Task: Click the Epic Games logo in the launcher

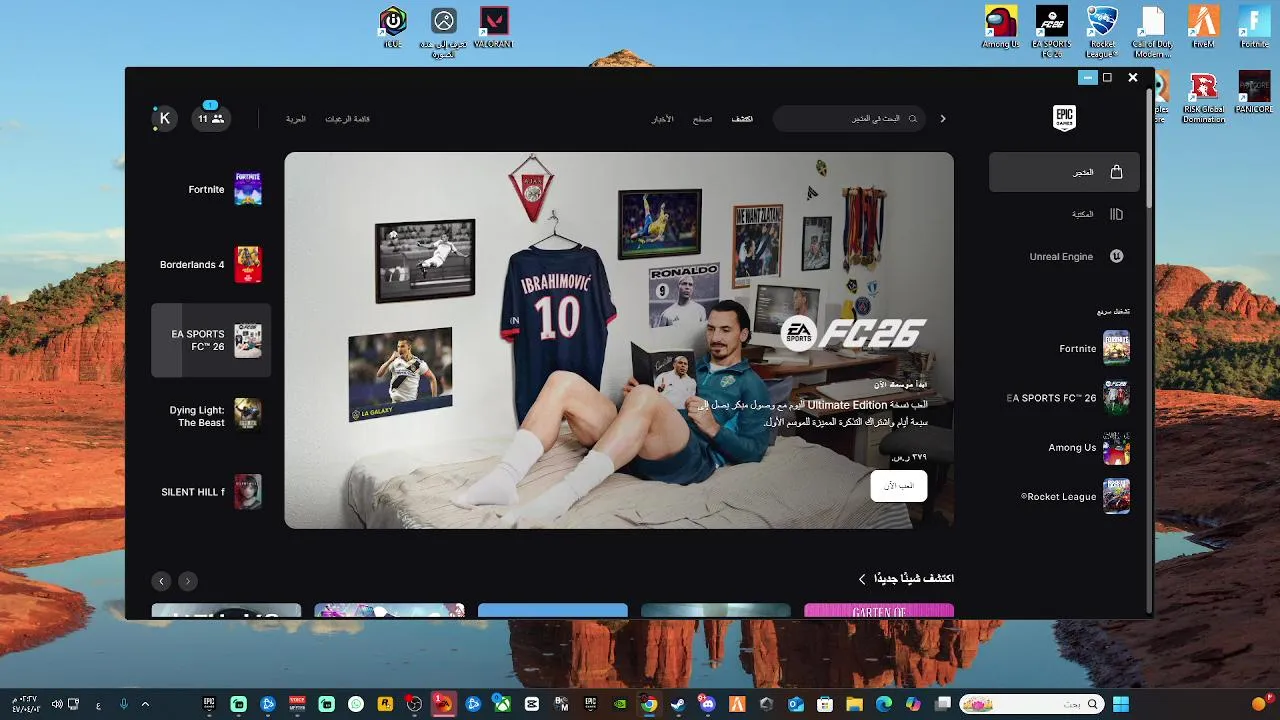Action: tap(1064, 118)
